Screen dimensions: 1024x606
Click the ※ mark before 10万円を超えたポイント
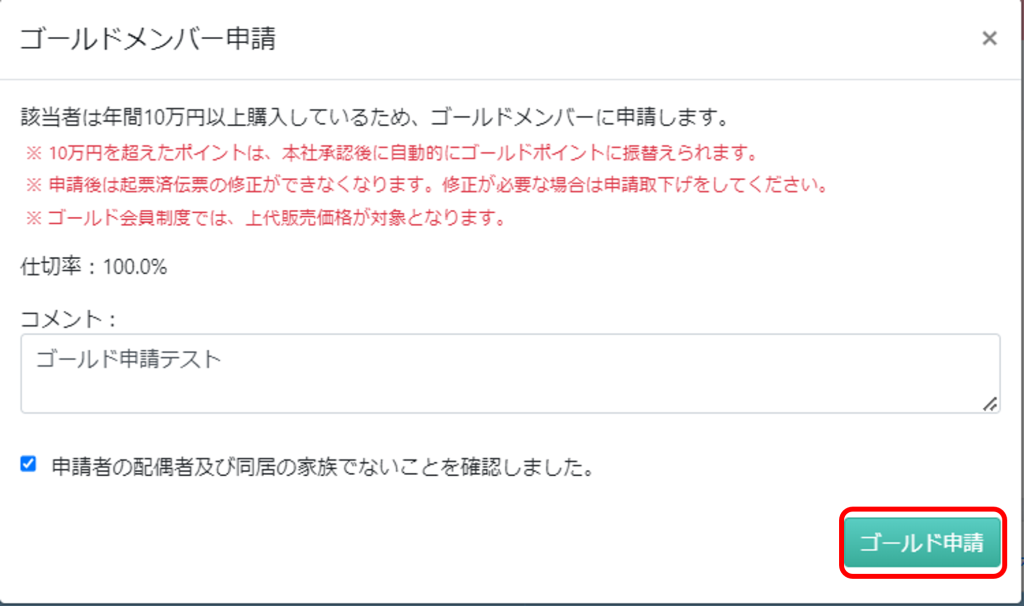point(34,153)
